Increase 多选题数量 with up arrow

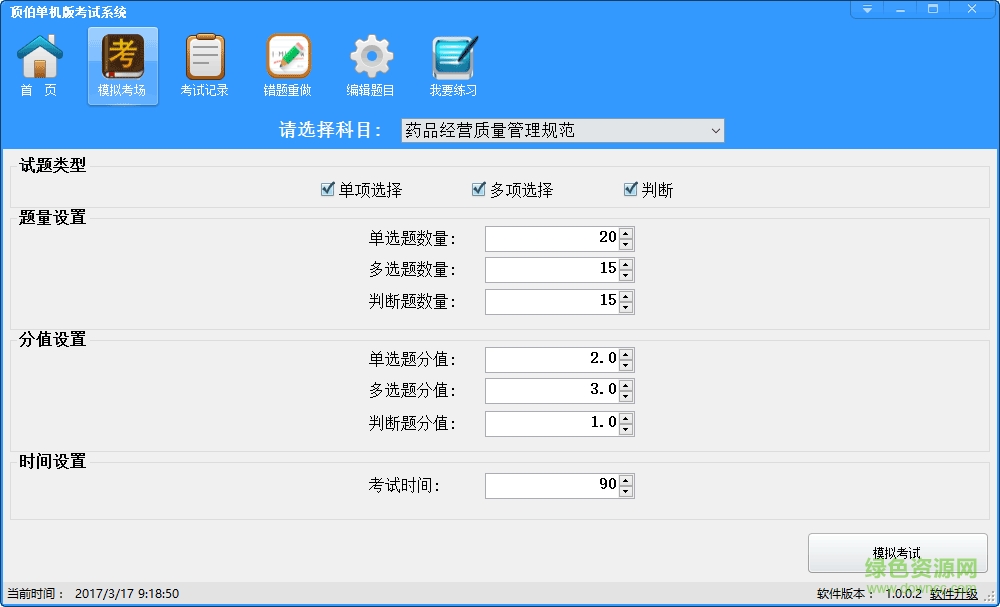pyautogui.click(x=626, y=265)
